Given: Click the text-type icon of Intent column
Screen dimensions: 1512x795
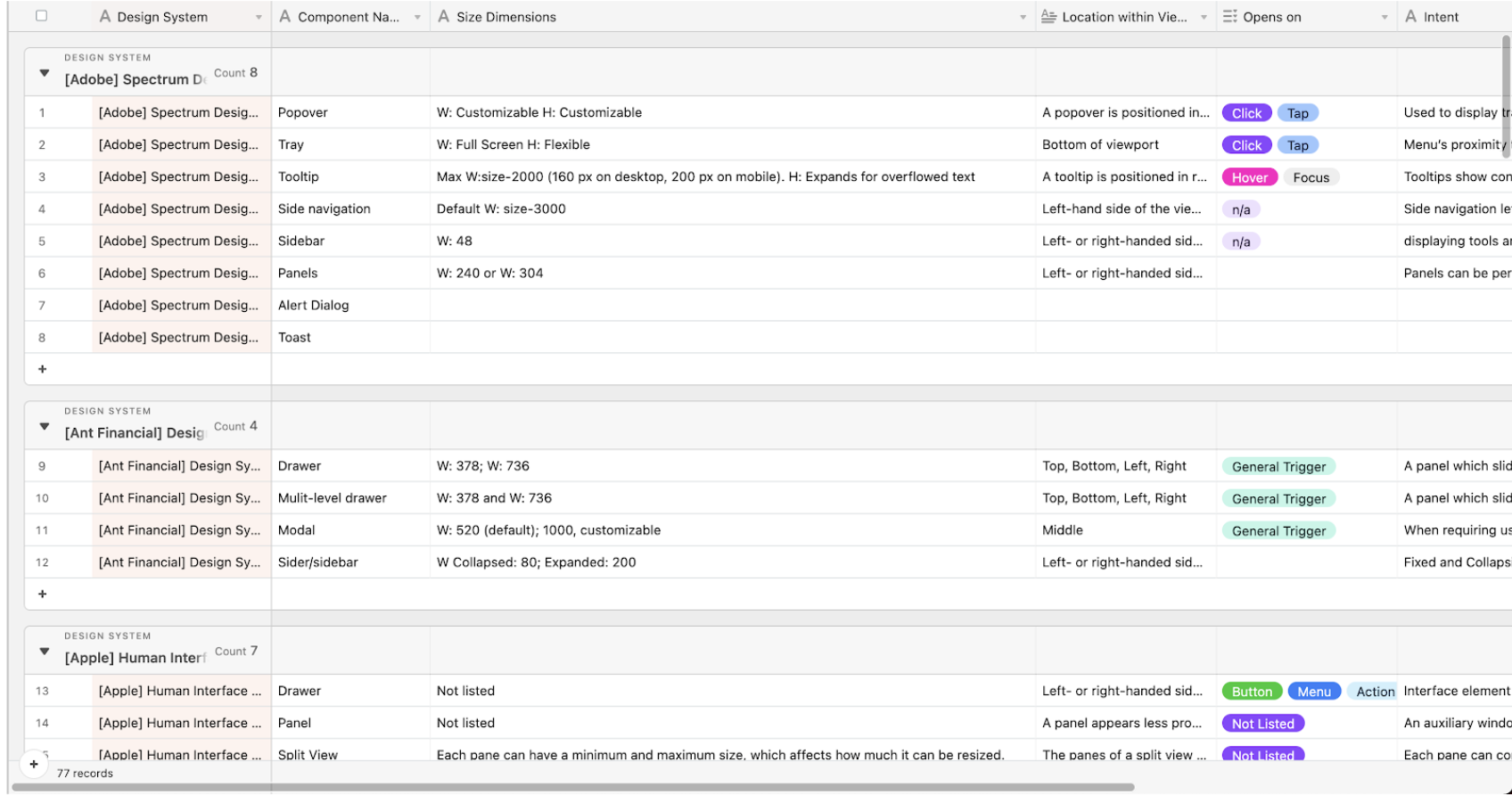Looking at the screenshot, I should tap(1410, 17).
